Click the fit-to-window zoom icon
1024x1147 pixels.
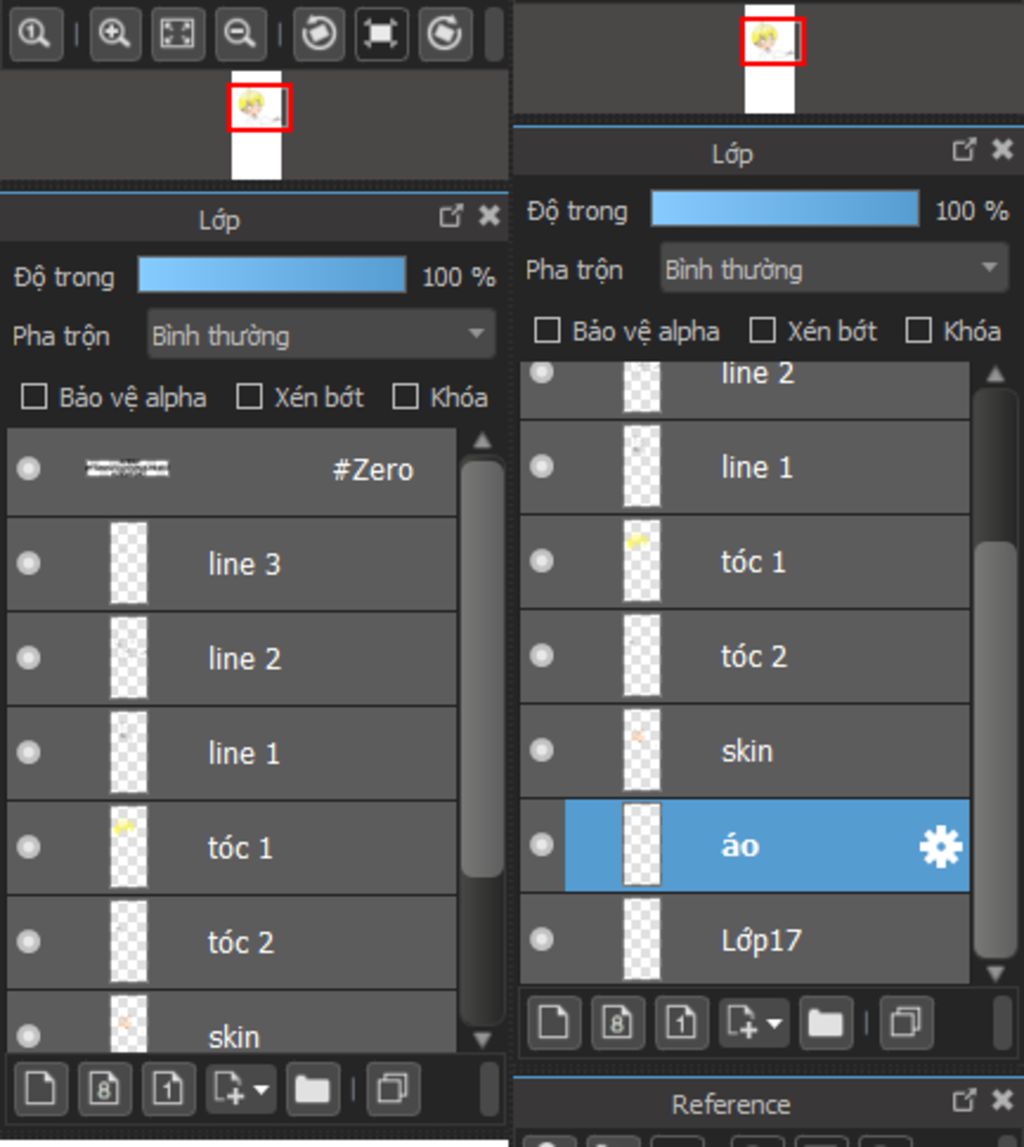coord(178,33)
